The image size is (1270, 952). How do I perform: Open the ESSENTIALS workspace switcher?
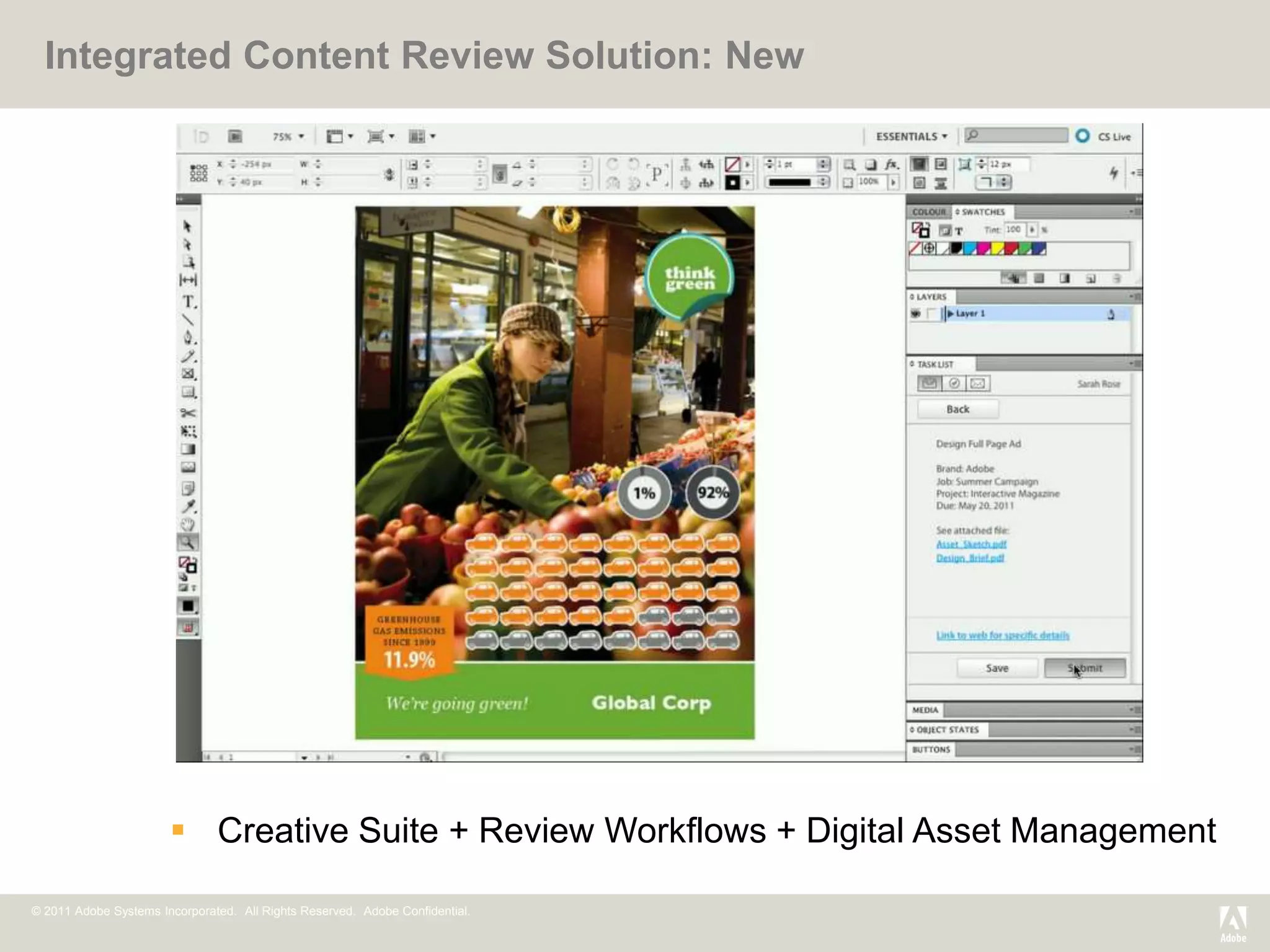(912, 136)
